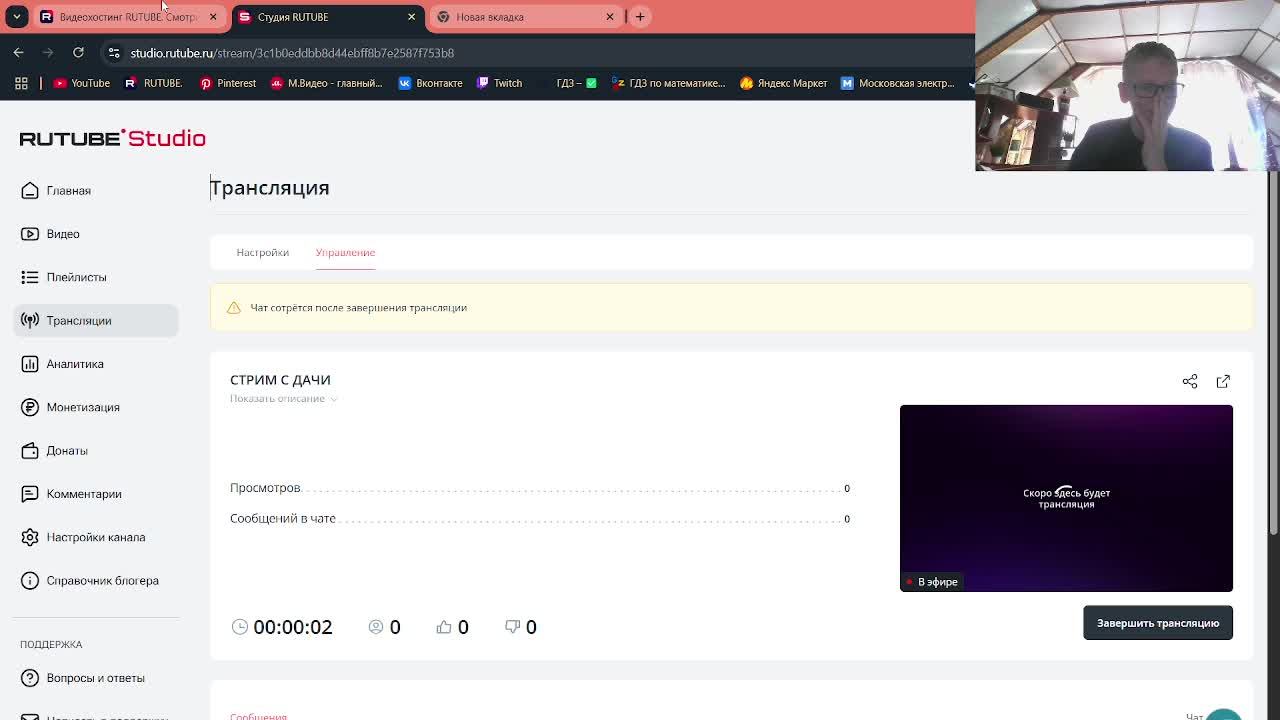
Task: Open the Вопросы и ответы icon
Action: coord(30,678)
